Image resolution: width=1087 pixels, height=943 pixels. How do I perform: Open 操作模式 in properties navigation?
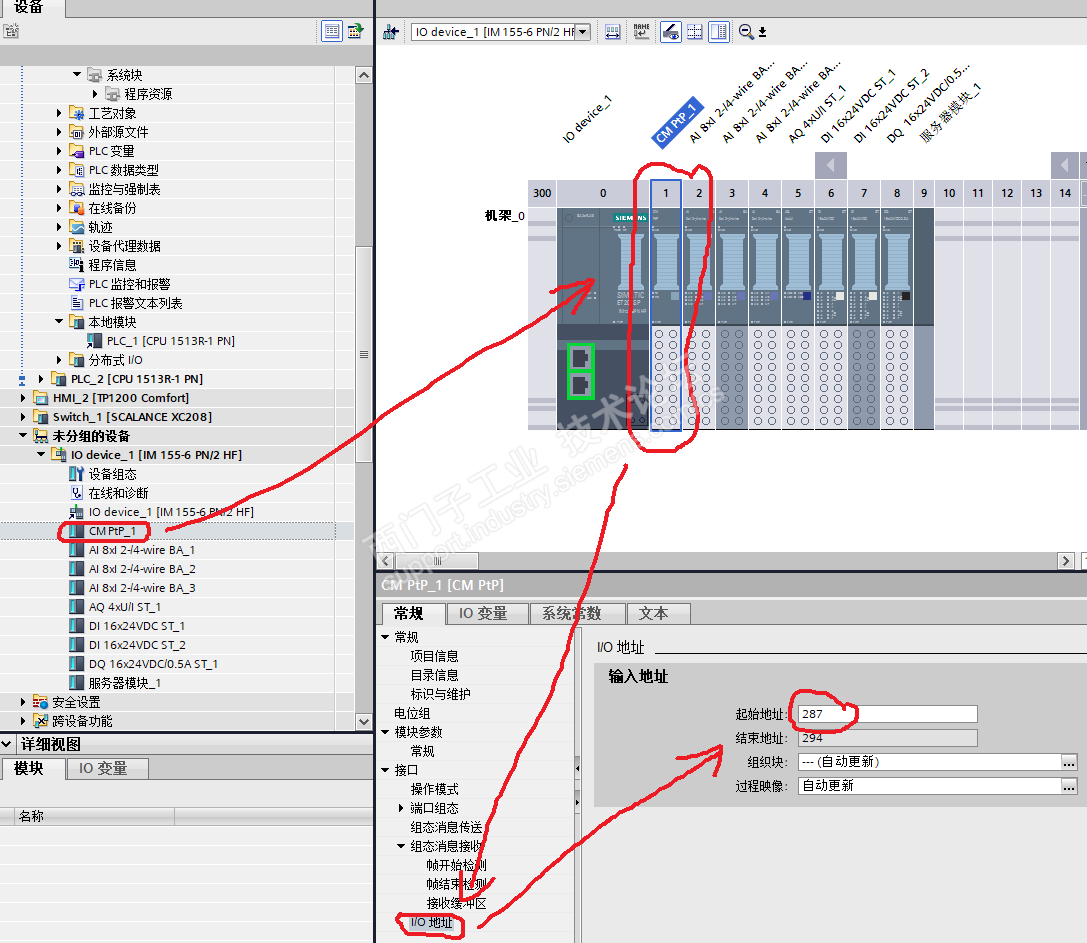pos(434,790)
